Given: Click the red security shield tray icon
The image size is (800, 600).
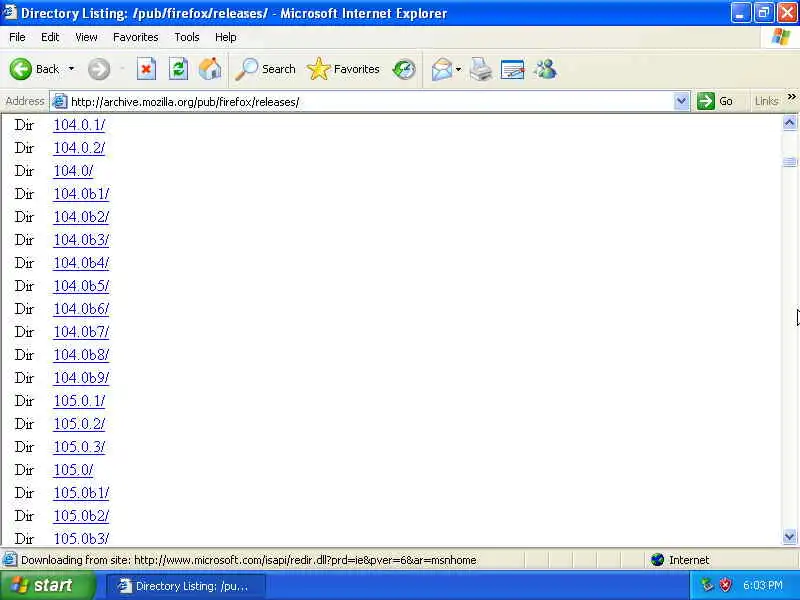Looking at the screenshot, I should (725, 585).
